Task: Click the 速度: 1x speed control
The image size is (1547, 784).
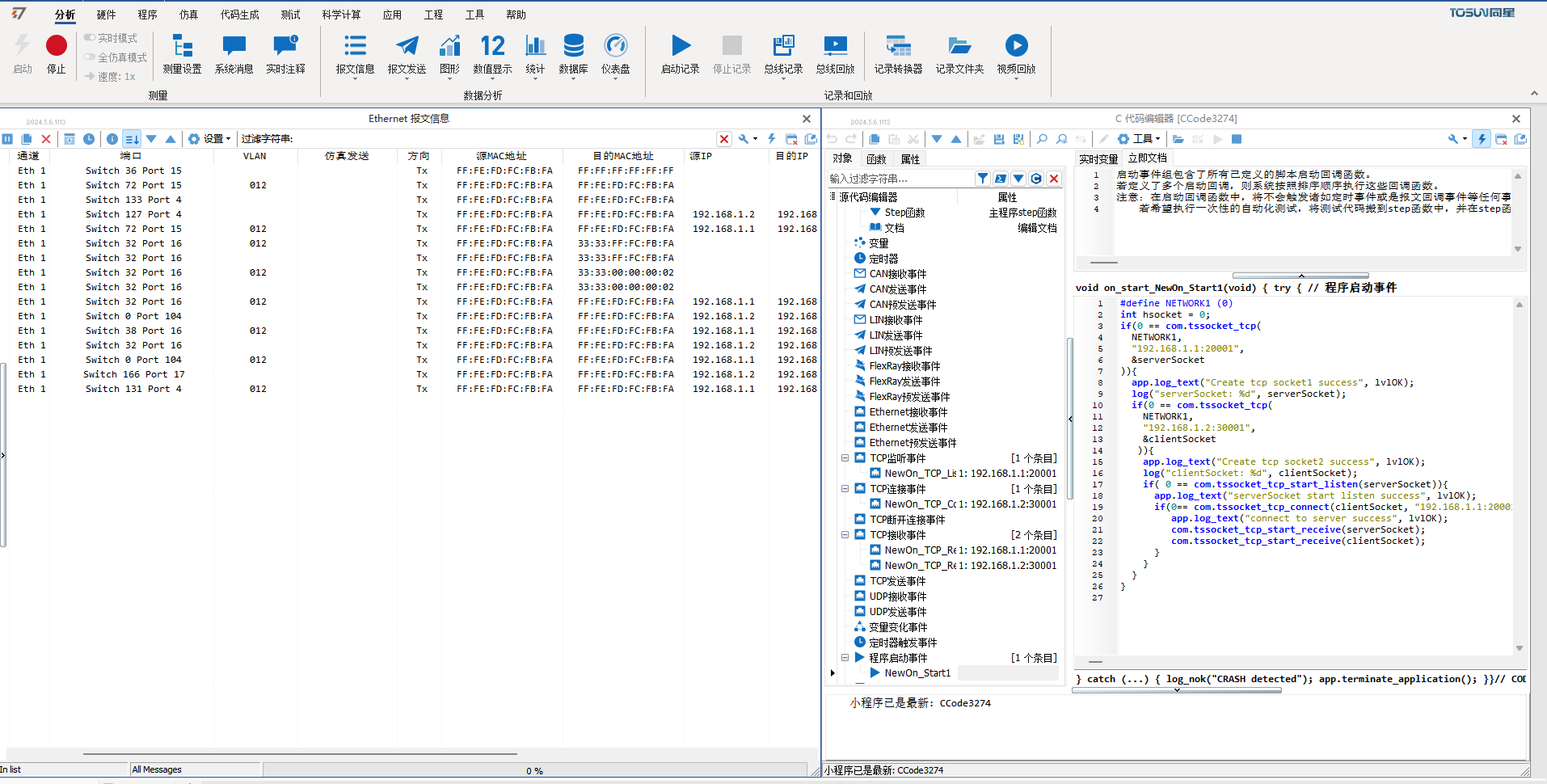Action: tap(111, 77)
